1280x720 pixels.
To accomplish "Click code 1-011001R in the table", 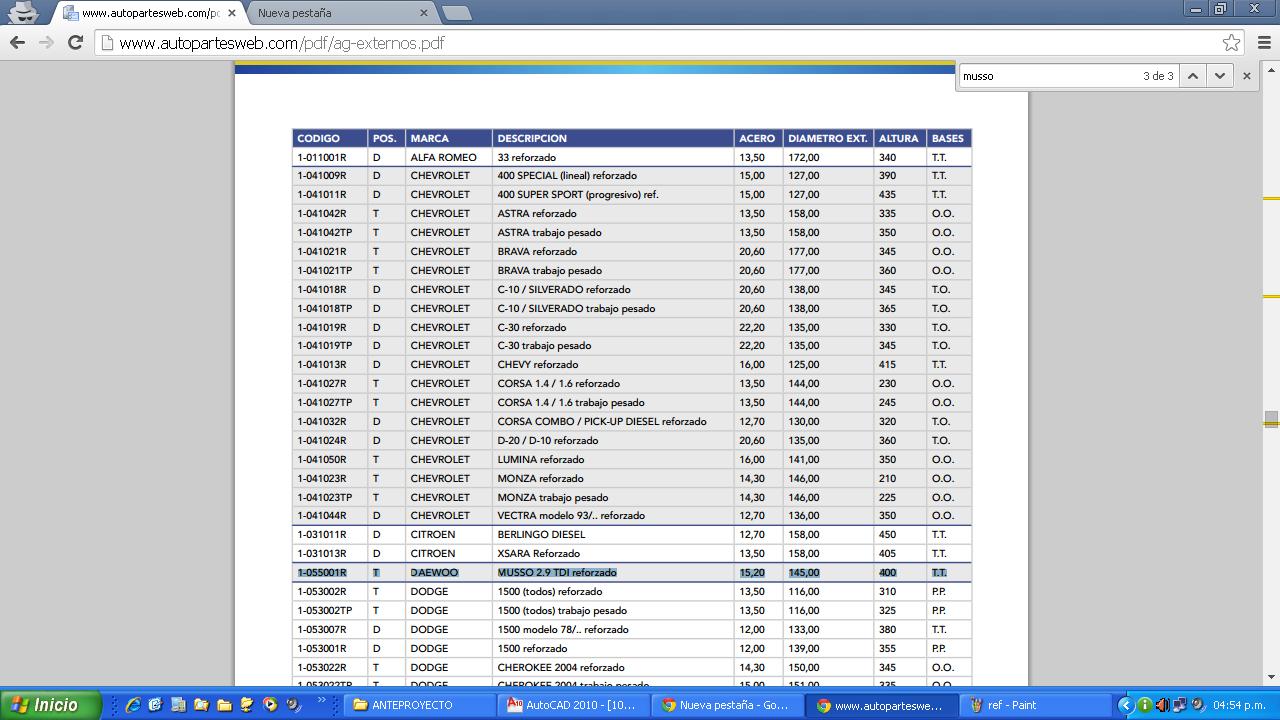I will coord(322,157).
